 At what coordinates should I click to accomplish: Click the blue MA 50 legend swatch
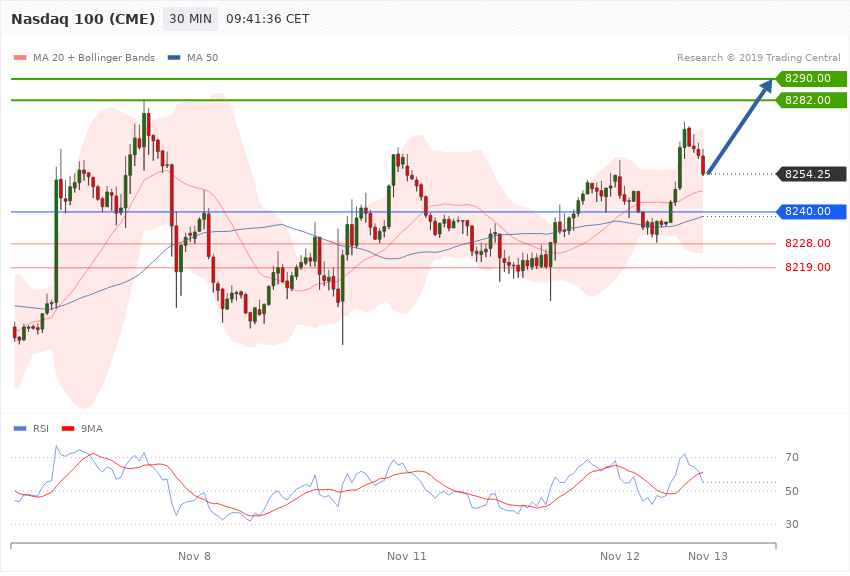(174, 57)
